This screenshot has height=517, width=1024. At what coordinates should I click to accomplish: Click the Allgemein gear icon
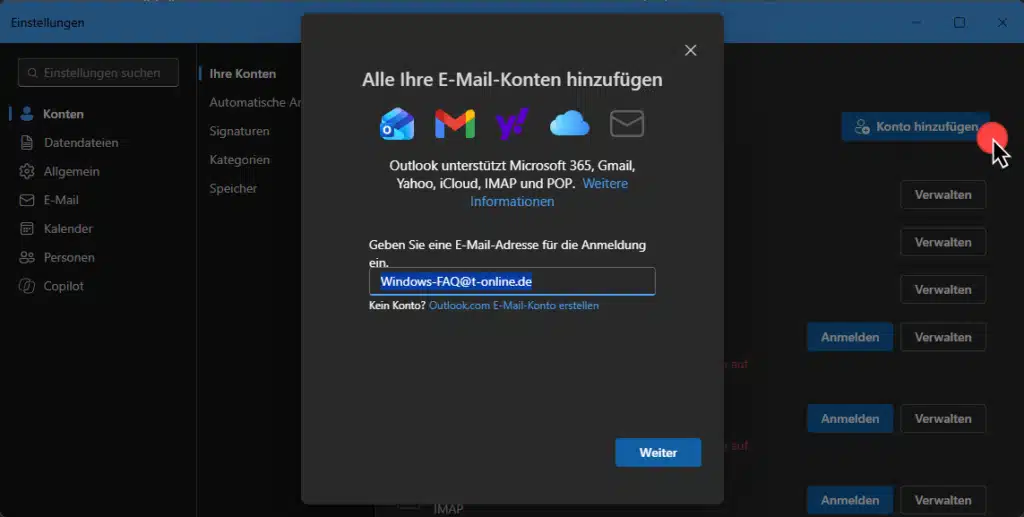coord(27,171)
